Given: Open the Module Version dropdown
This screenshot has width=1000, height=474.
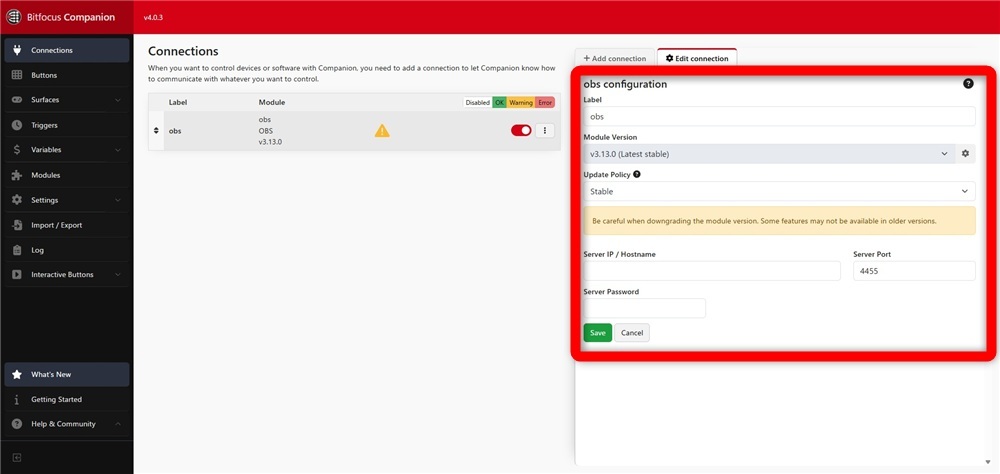Looking at the screenshot, I should click(x=769, y=154).
